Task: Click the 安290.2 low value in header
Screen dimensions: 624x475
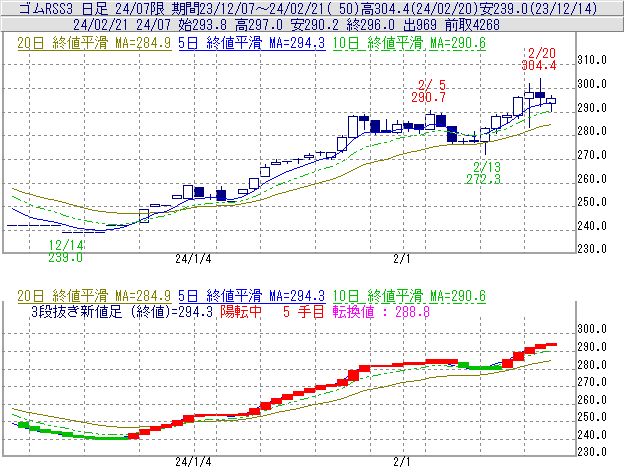Action: 314,25
